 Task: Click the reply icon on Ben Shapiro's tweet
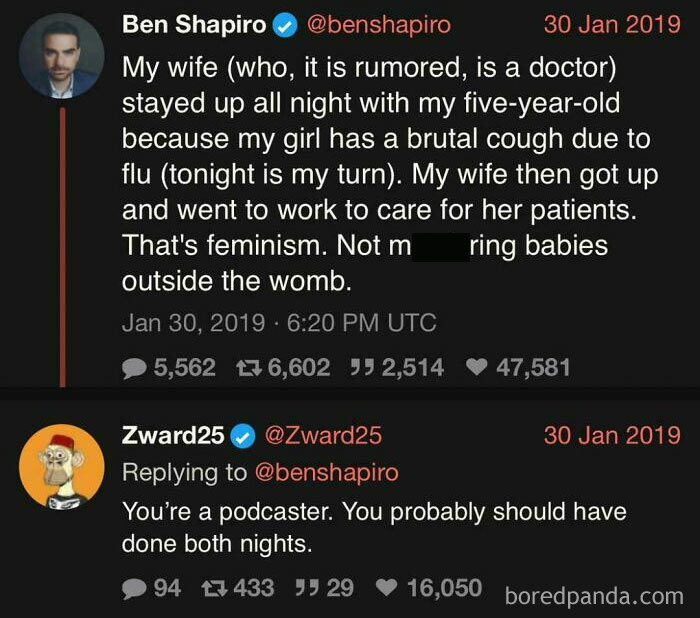pyautogui.click(x=134, y=368)
